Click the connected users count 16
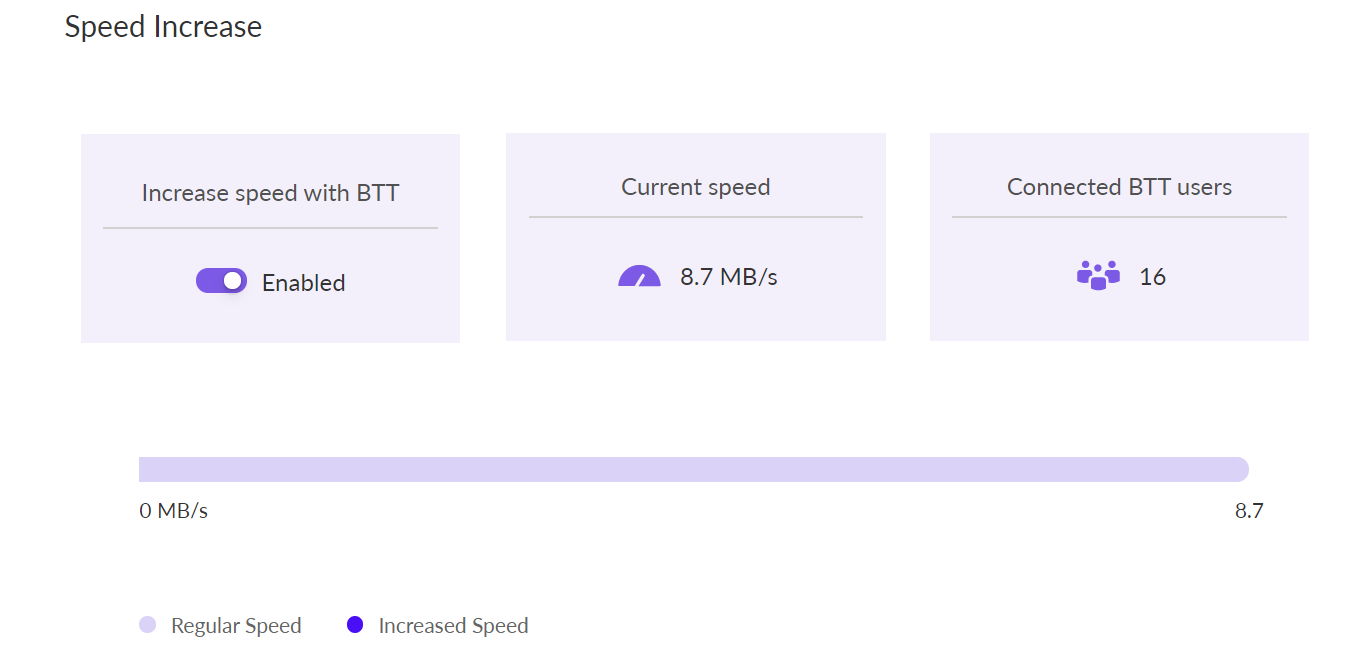This screenshot has width=1356, height=664. click(x=1152, y=277)
